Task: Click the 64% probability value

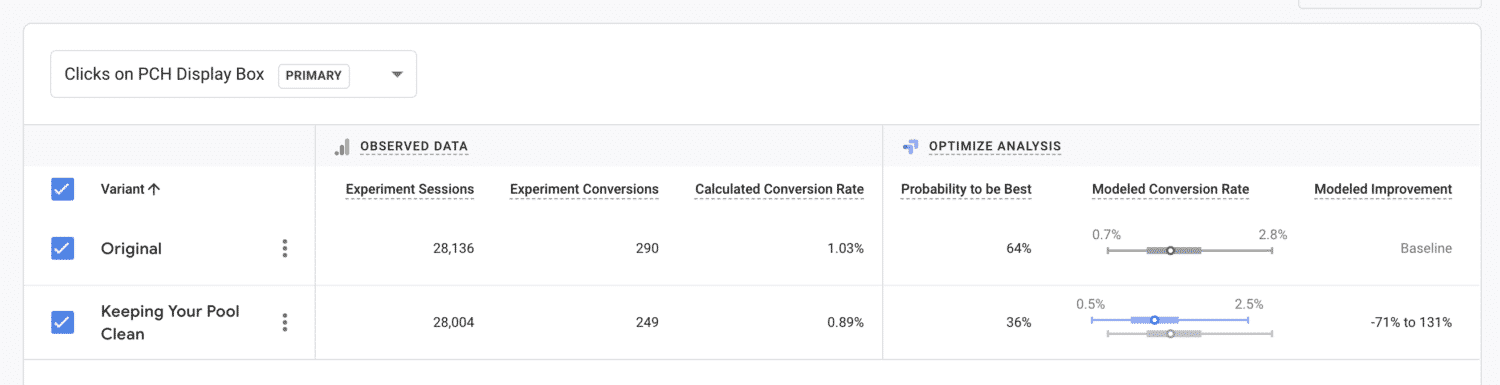Action: [1019, 249]
